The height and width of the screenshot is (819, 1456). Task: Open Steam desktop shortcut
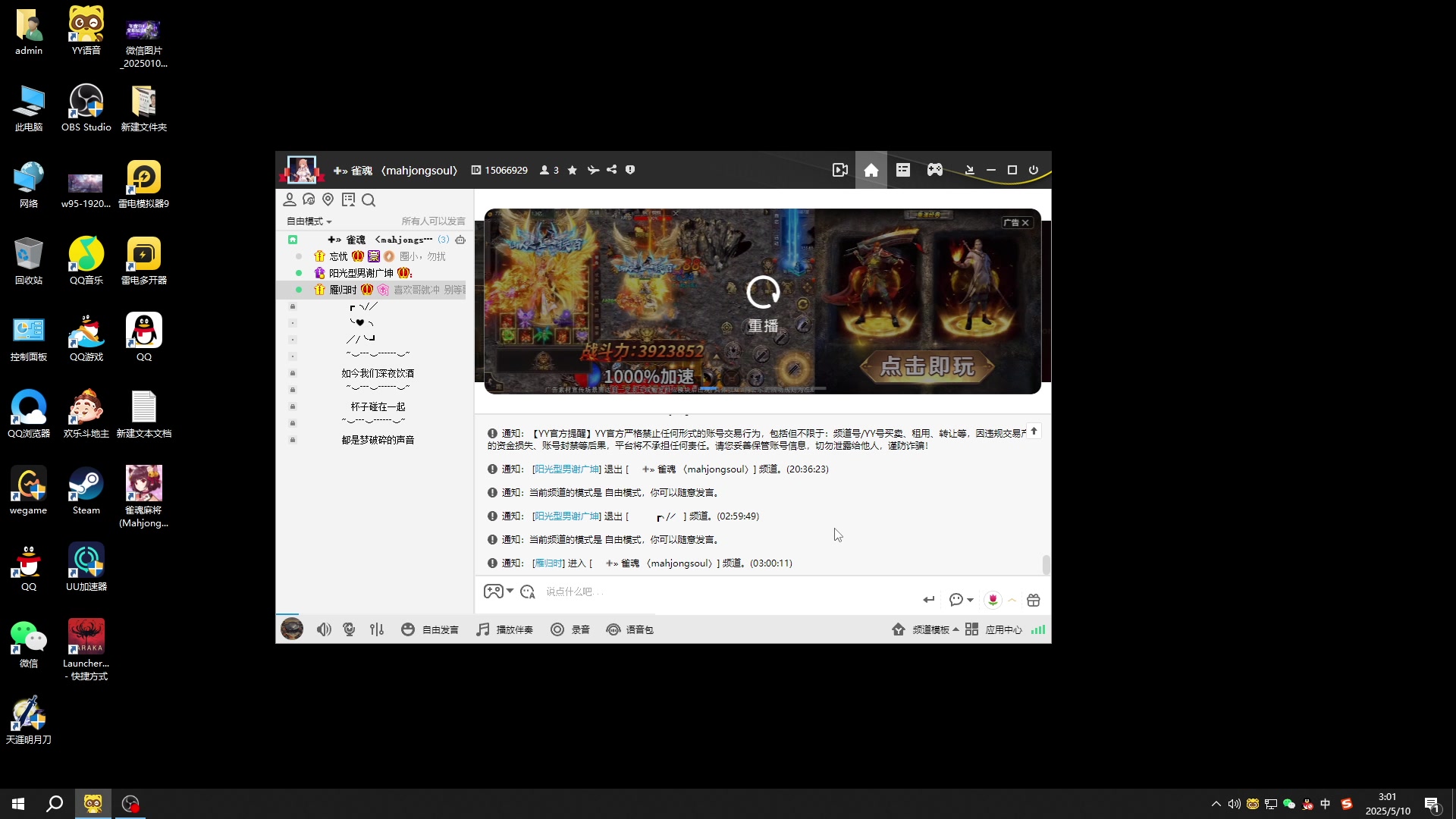(x=86, y=491)
